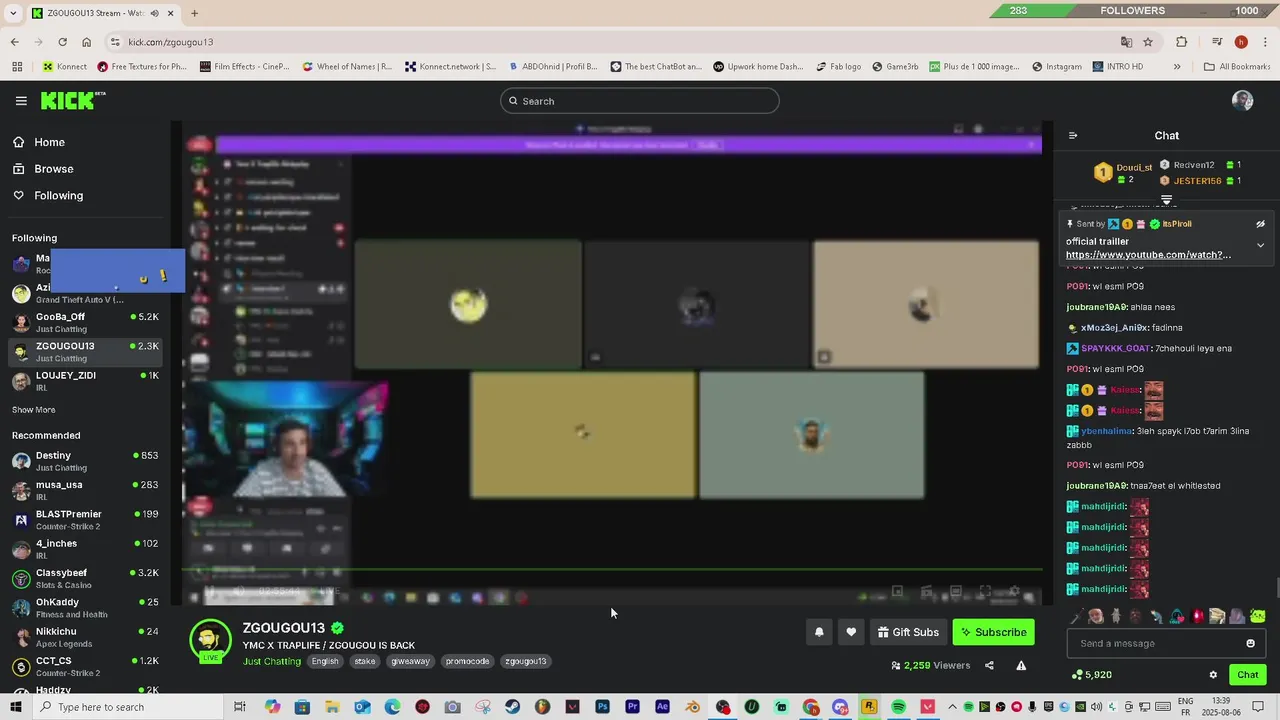Viewport: 1280px width, 720px height.
Task: Collapse the chat panel with arrow icon
Action: (x=1073, y=136)
